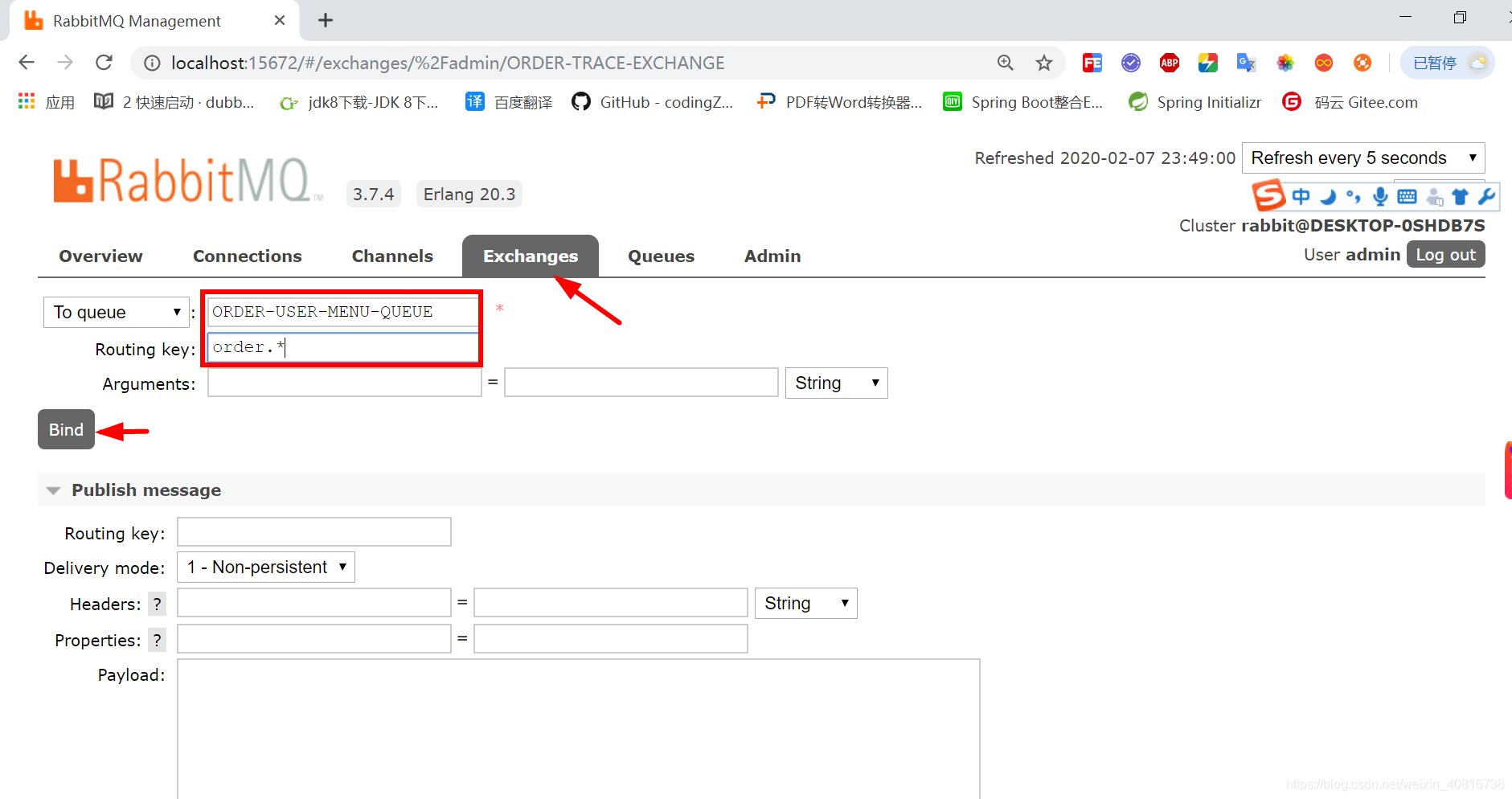Open the Google Translate extension icon

tap(1247, 63)
